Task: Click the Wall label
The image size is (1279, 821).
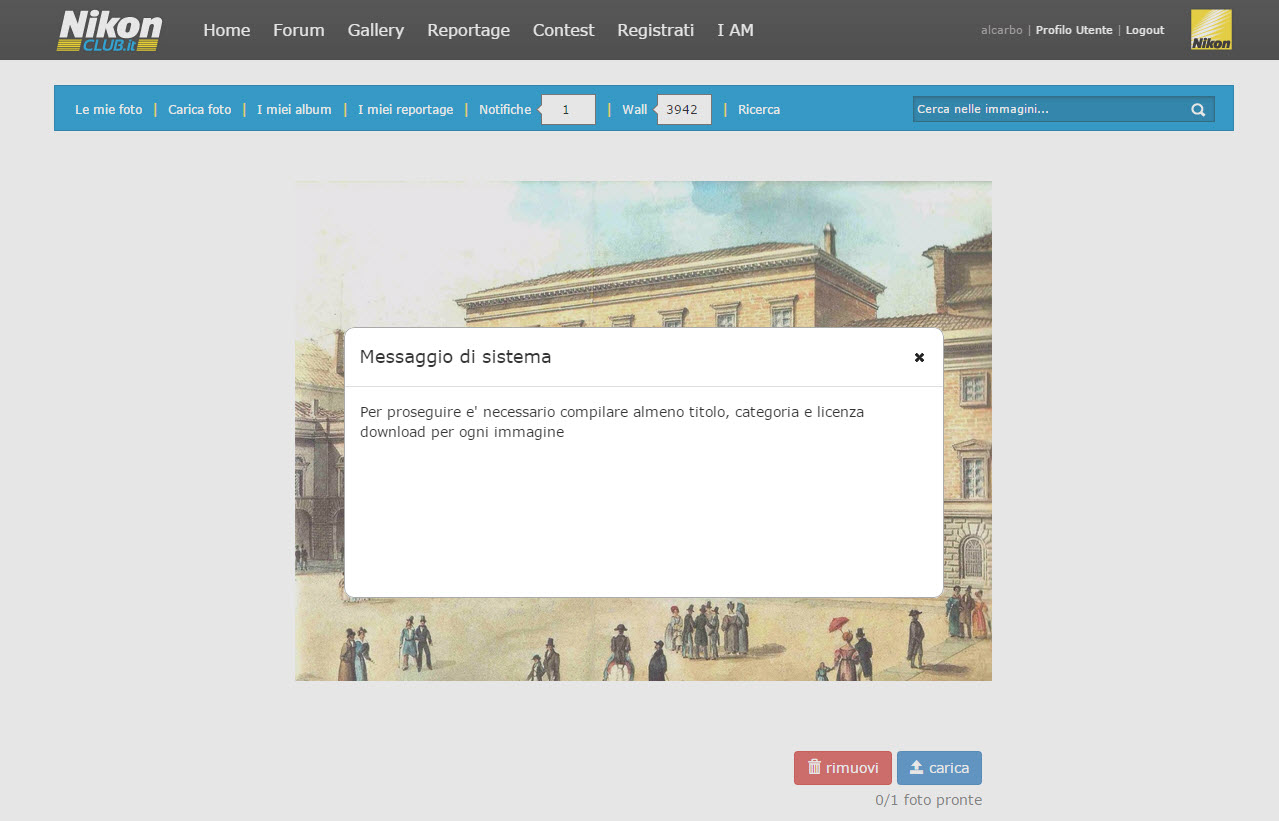Action: pos(635,110)
